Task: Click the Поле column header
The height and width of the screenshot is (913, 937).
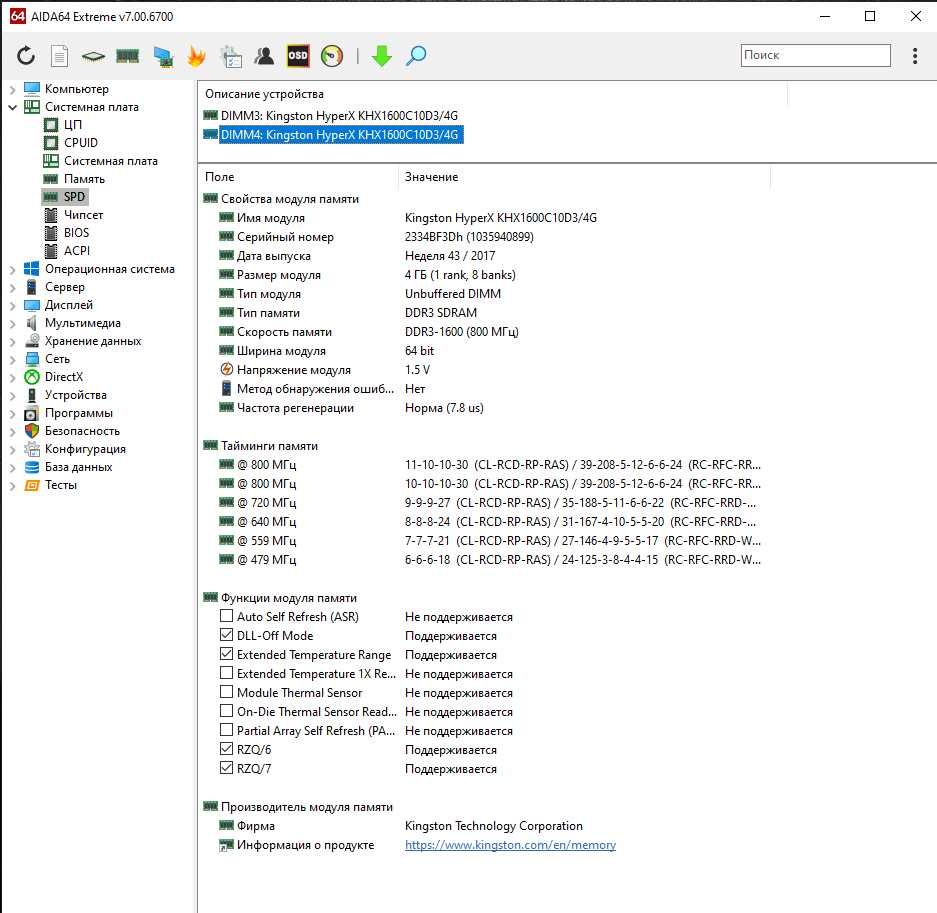Action: click(x=220, y=177)
